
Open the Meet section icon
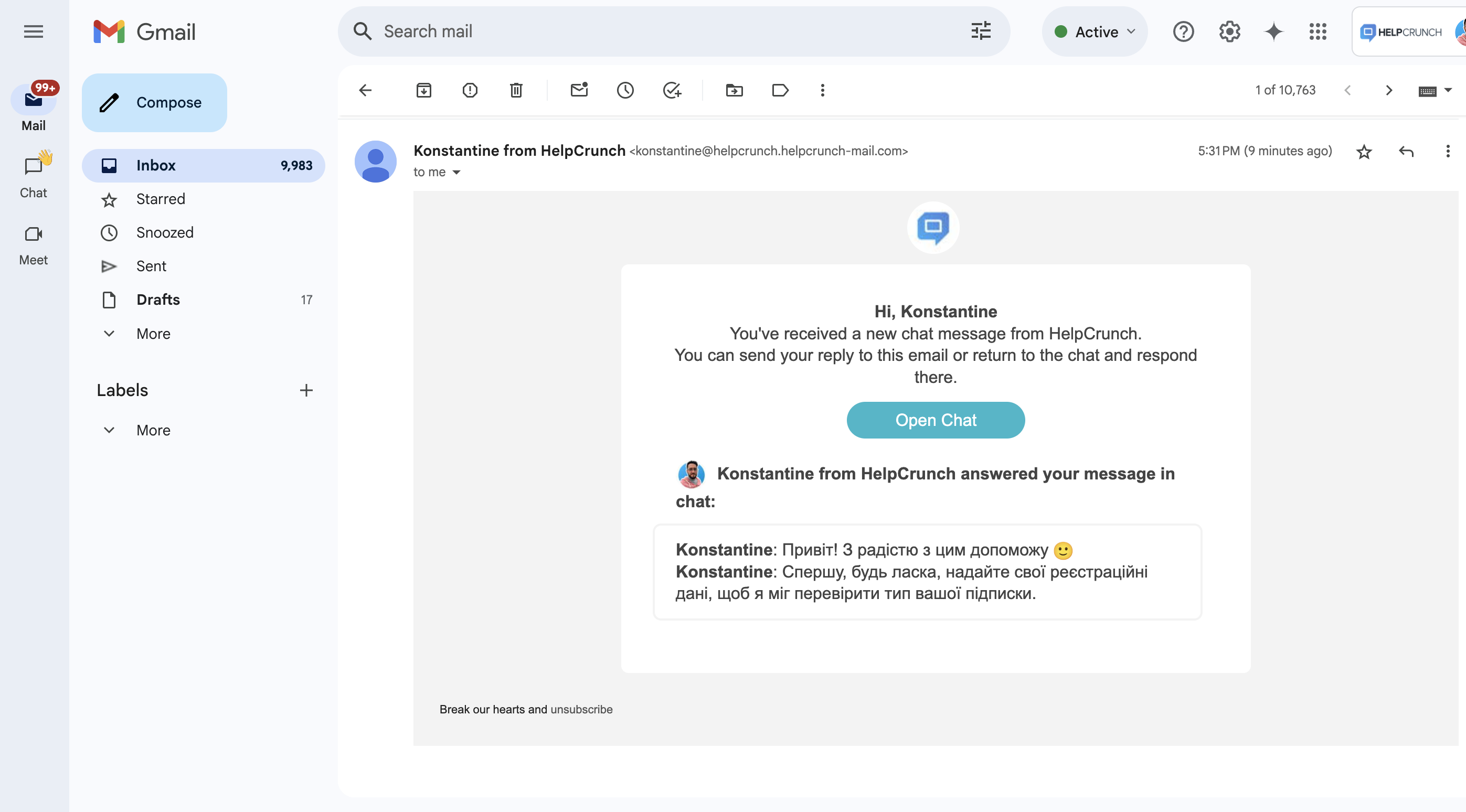pyautogui.click(x=33, y=234)
